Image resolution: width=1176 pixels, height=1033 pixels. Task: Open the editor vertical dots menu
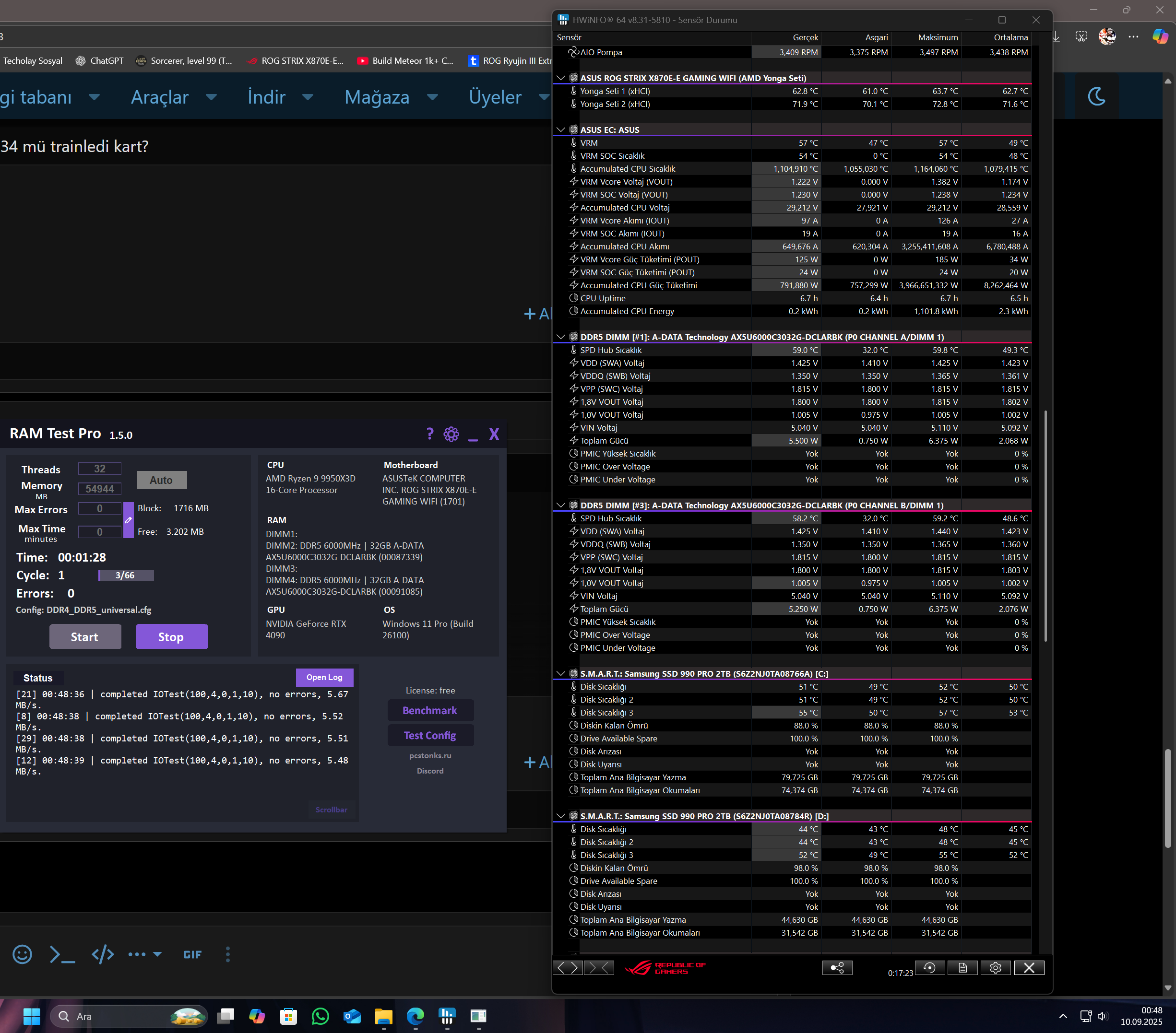pos(228,955)
